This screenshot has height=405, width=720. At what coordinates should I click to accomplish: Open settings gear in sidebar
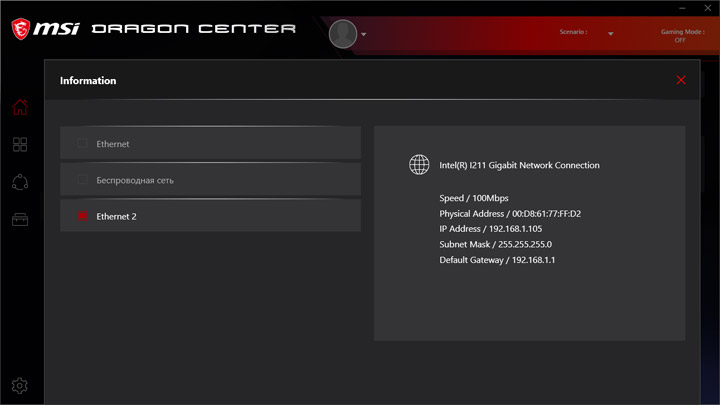tap(20, 386)
